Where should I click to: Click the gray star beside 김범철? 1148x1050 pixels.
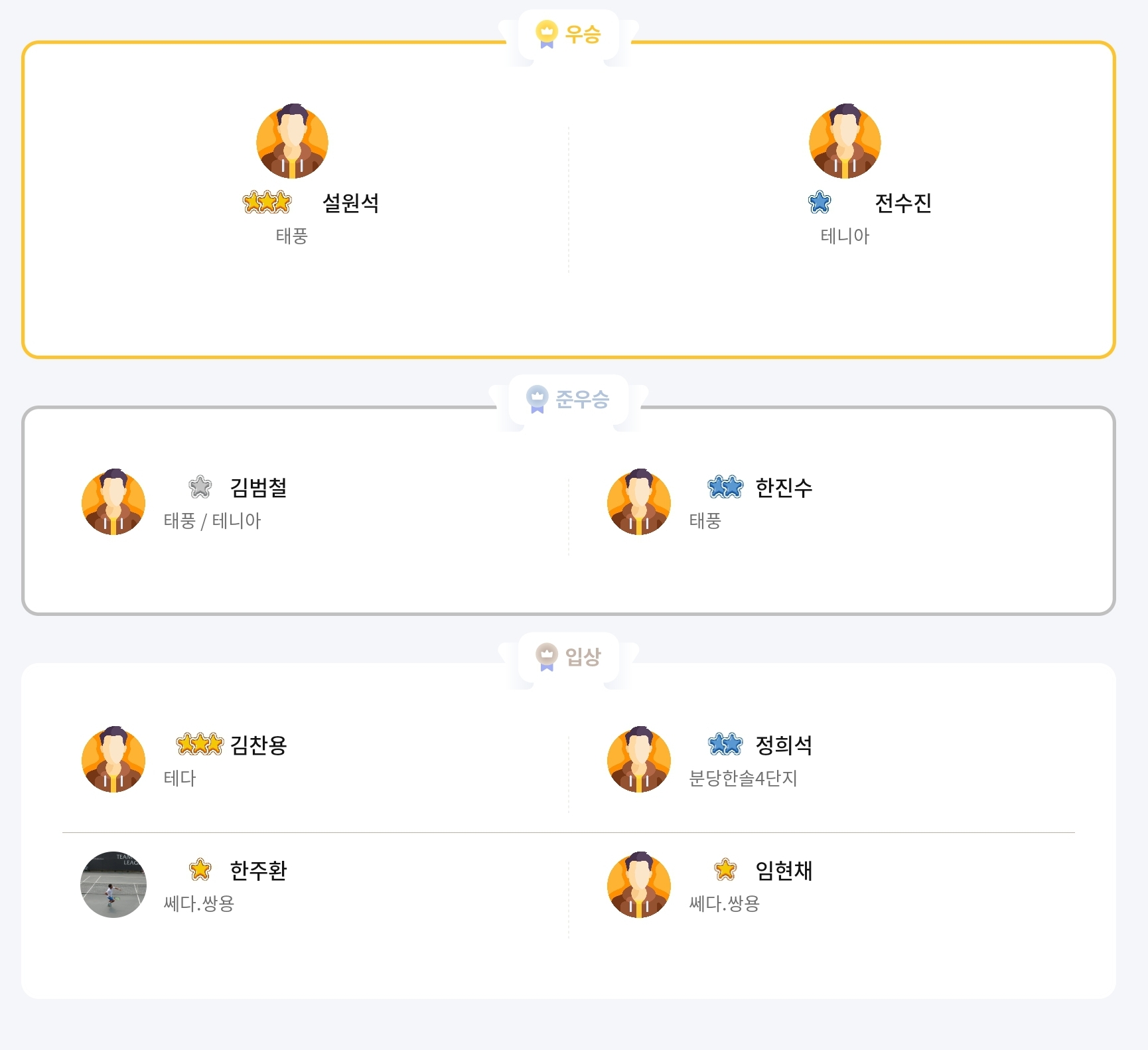(x=200, y=487)
